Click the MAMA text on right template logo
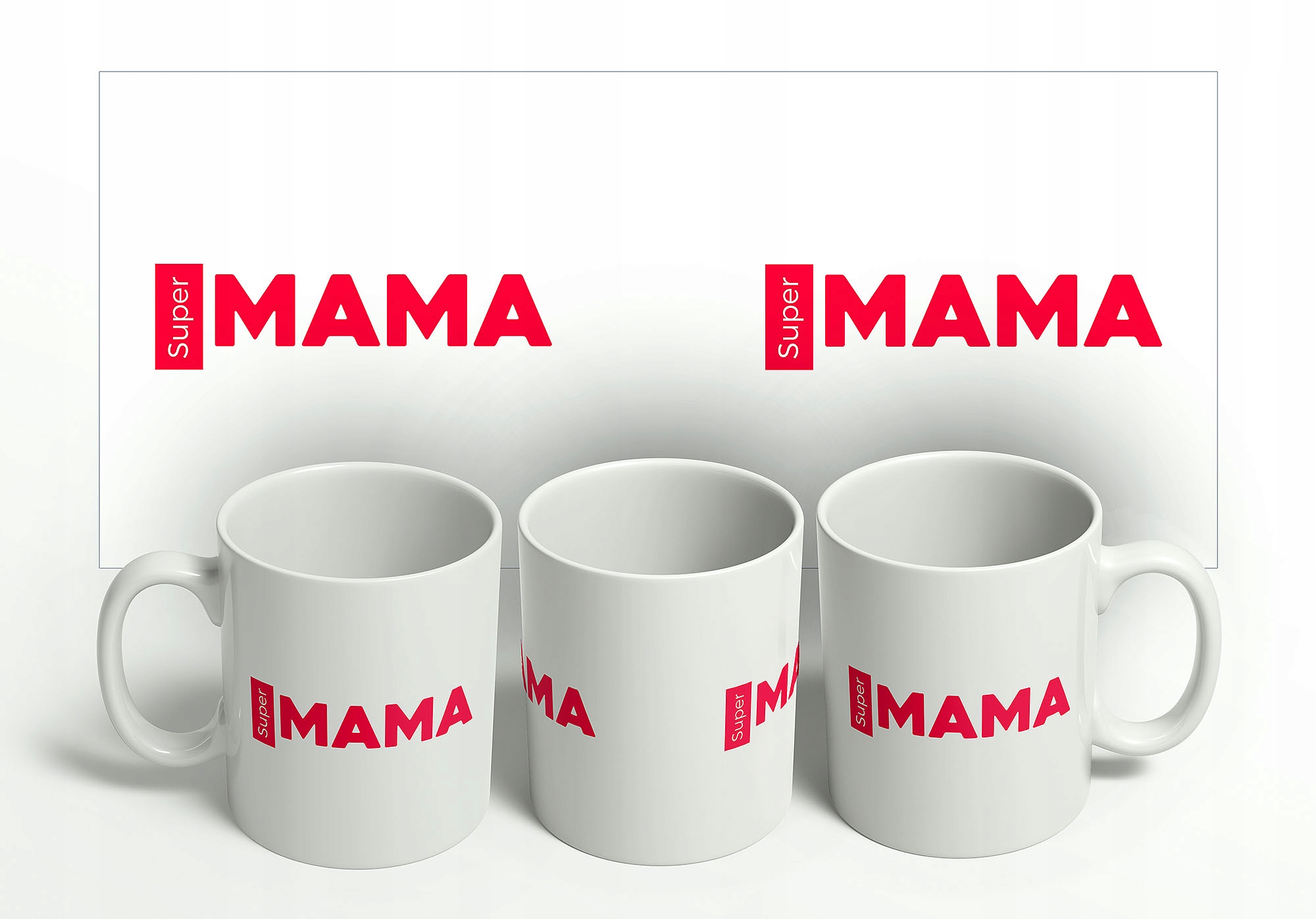 [994, 310]
